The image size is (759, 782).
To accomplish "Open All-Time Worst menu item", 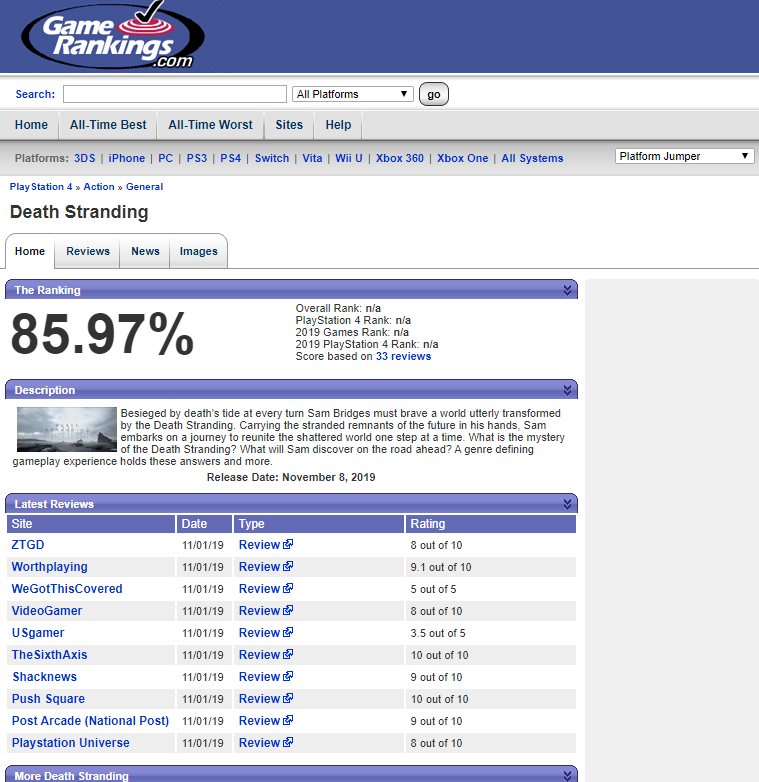I will tap(210, 125).
